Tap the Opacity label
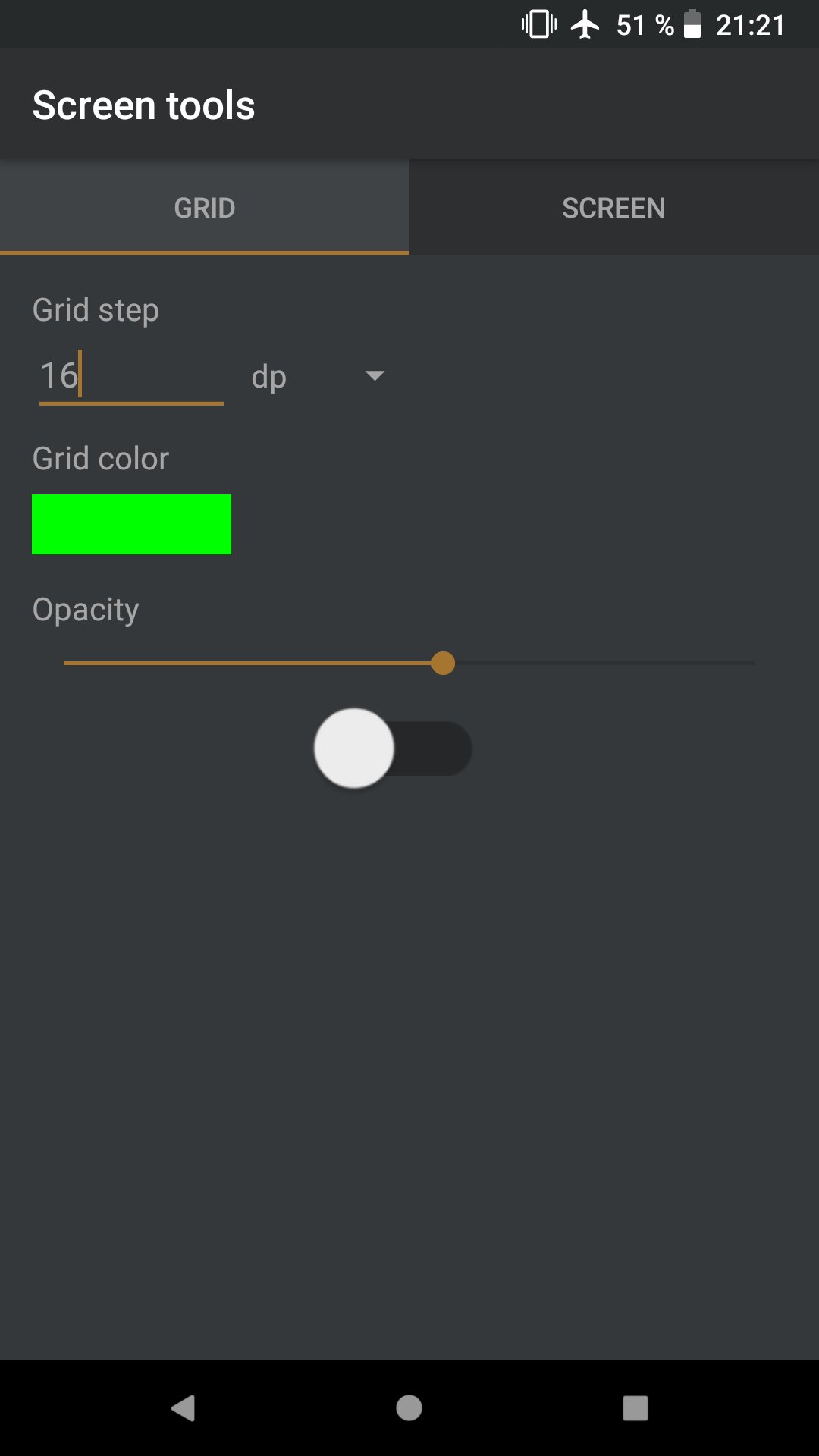This screenshot has width=819, height=1456. coord(85,608)
